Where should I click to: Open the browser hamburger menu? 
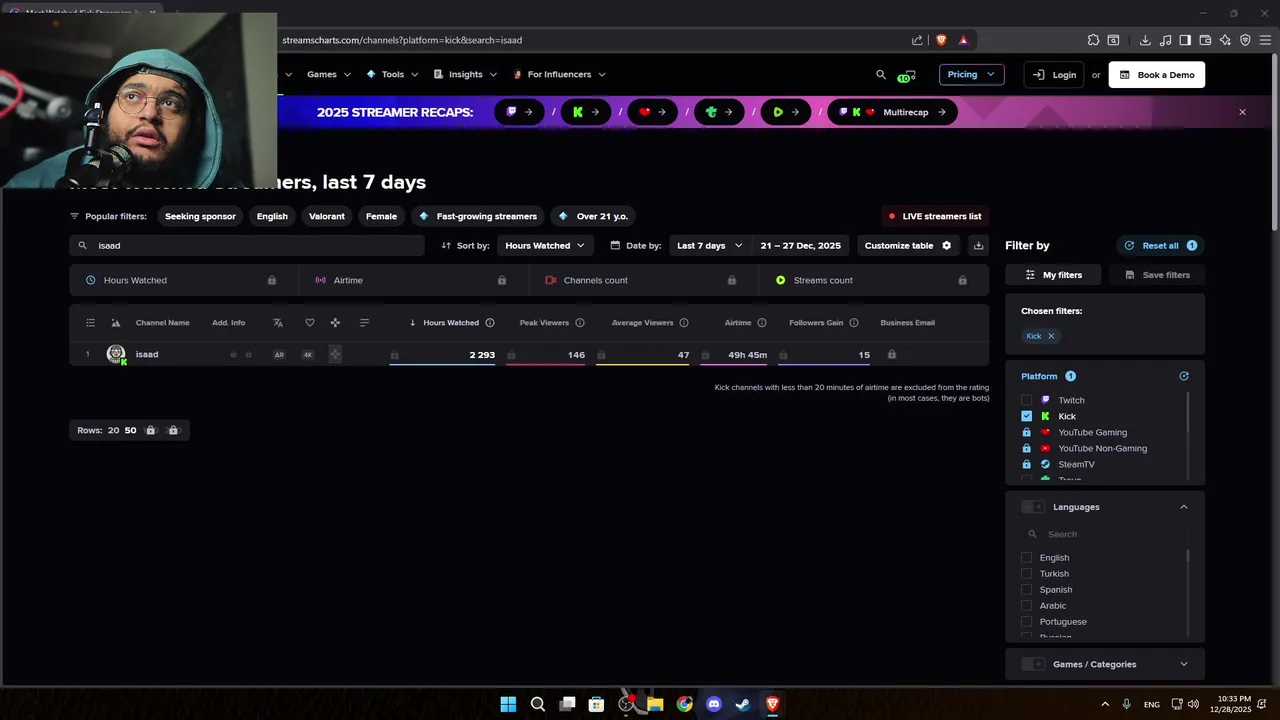pyautogui.click(x=1265, y=40)
